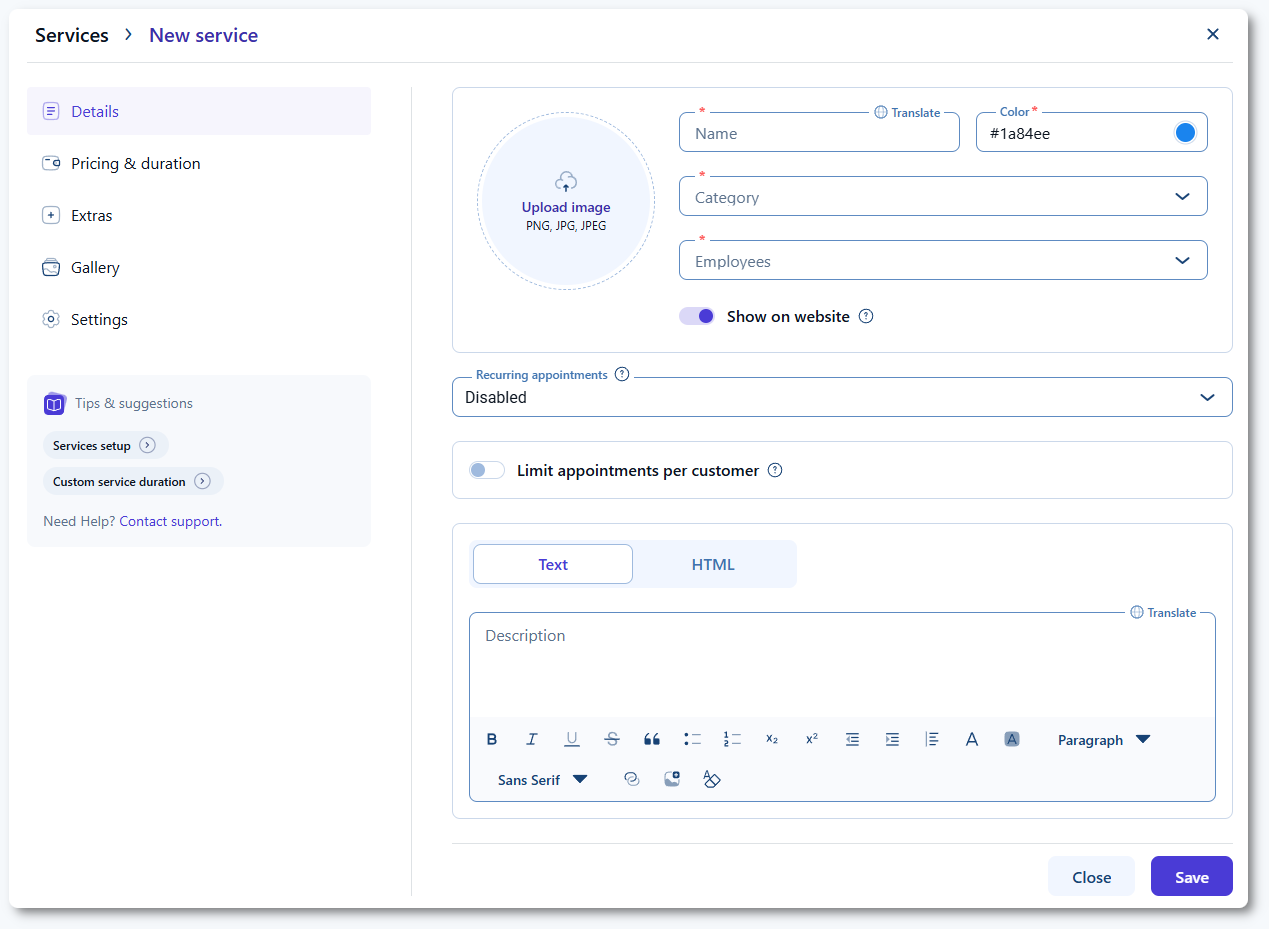Enable Limit appointments per customer toggle
Screen dimensions: 1269x929
coord(487,470)
